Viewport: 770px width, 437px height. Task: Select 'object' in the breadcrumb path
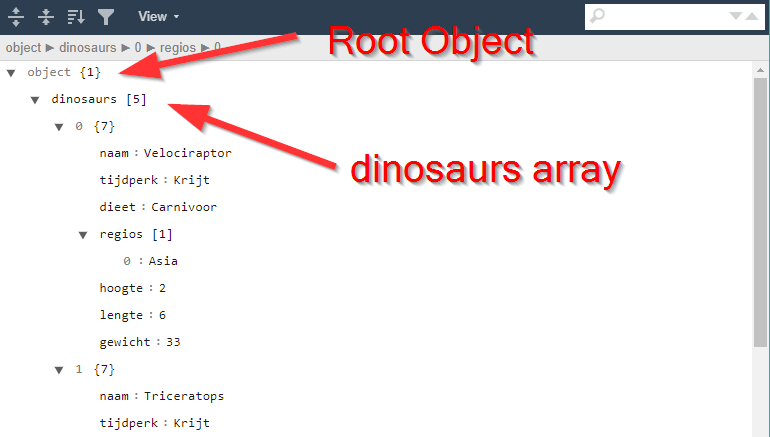click(x=24, y=48)
